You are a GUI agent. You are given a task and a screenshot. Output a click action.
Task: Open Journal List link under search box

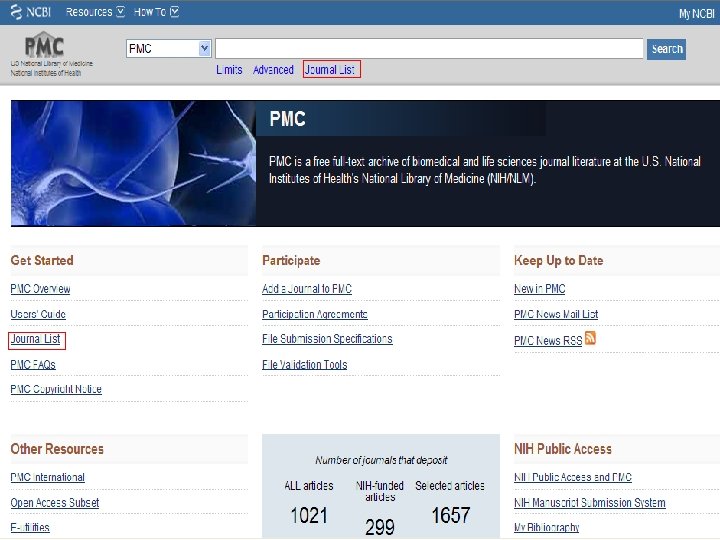tap(330, 69)
